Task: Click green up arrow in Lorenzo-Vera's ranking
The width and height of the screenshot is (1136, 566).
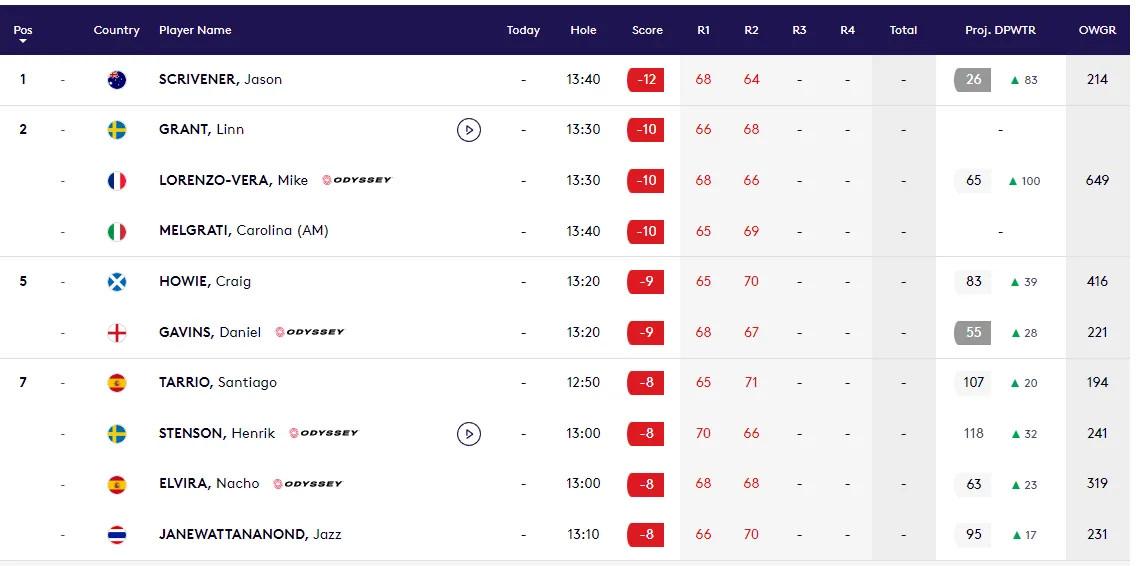Action: click(1013, 180)
